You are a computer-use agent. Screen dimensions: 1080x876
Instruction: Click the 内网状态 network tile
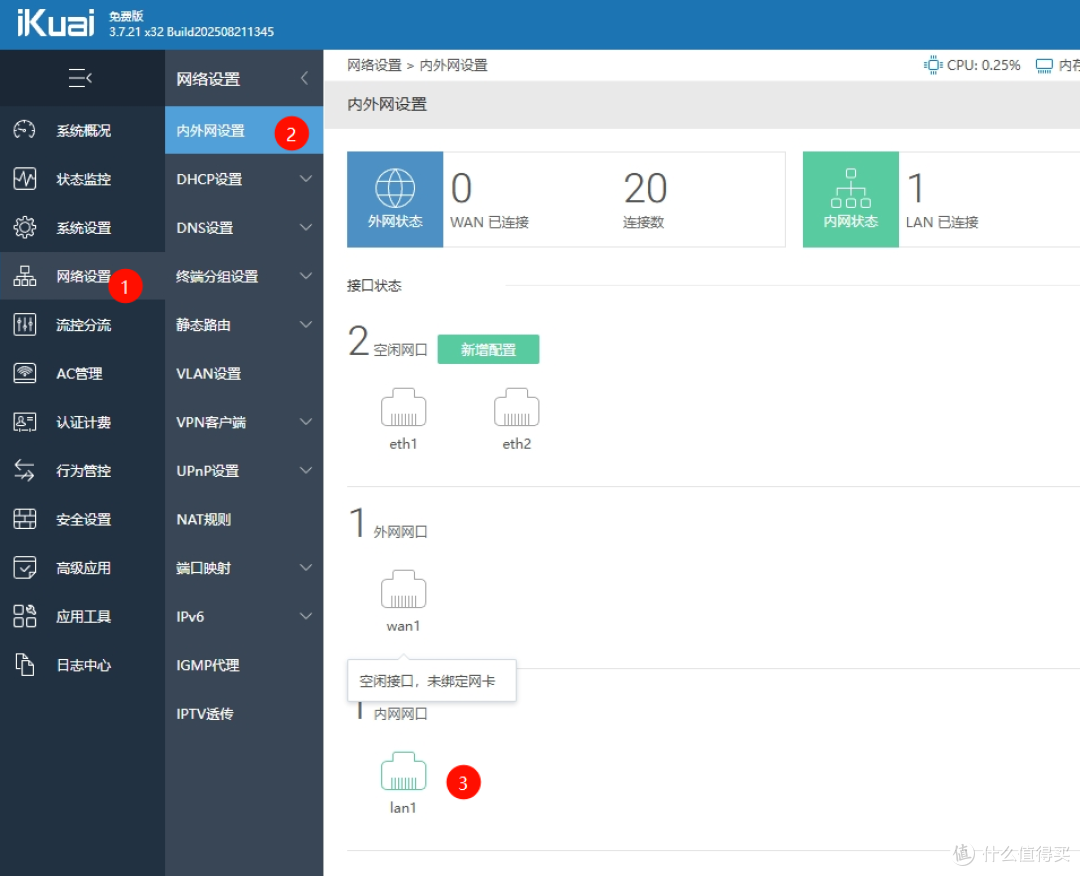(851, 199)
